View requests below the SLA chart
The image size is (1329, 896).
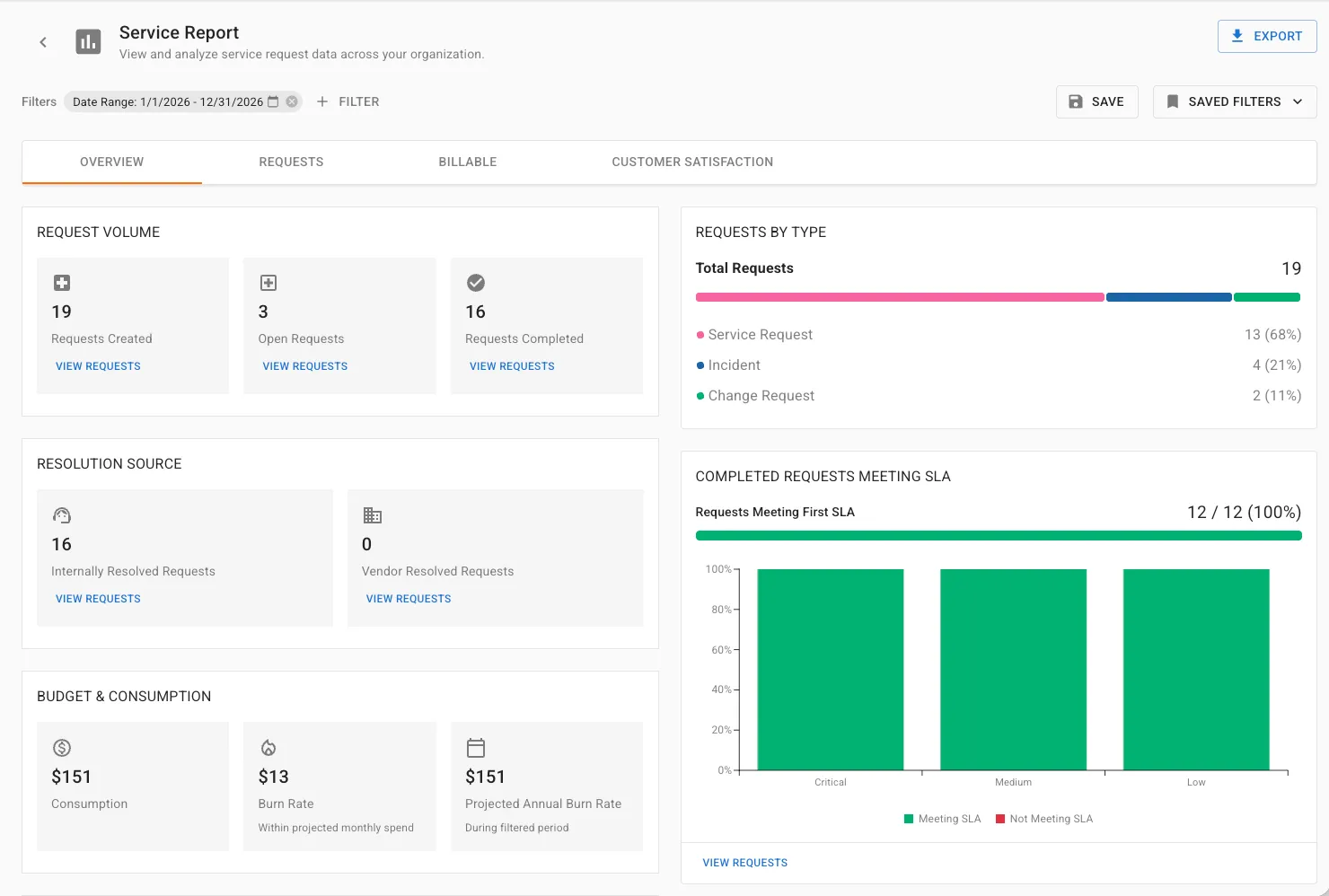pos(744,863)
